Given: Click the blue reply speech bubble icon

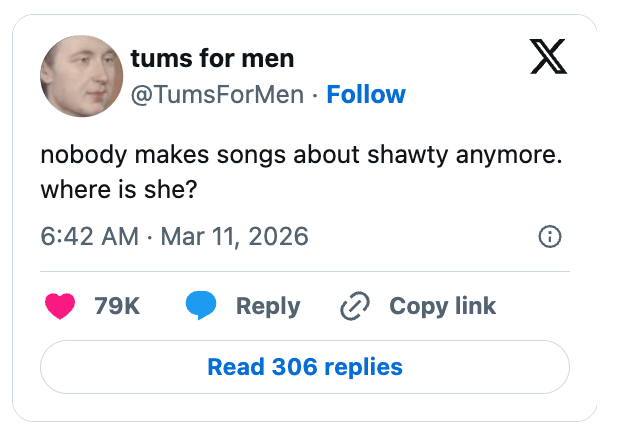Looking at the screenshot, I should [201, 306].
